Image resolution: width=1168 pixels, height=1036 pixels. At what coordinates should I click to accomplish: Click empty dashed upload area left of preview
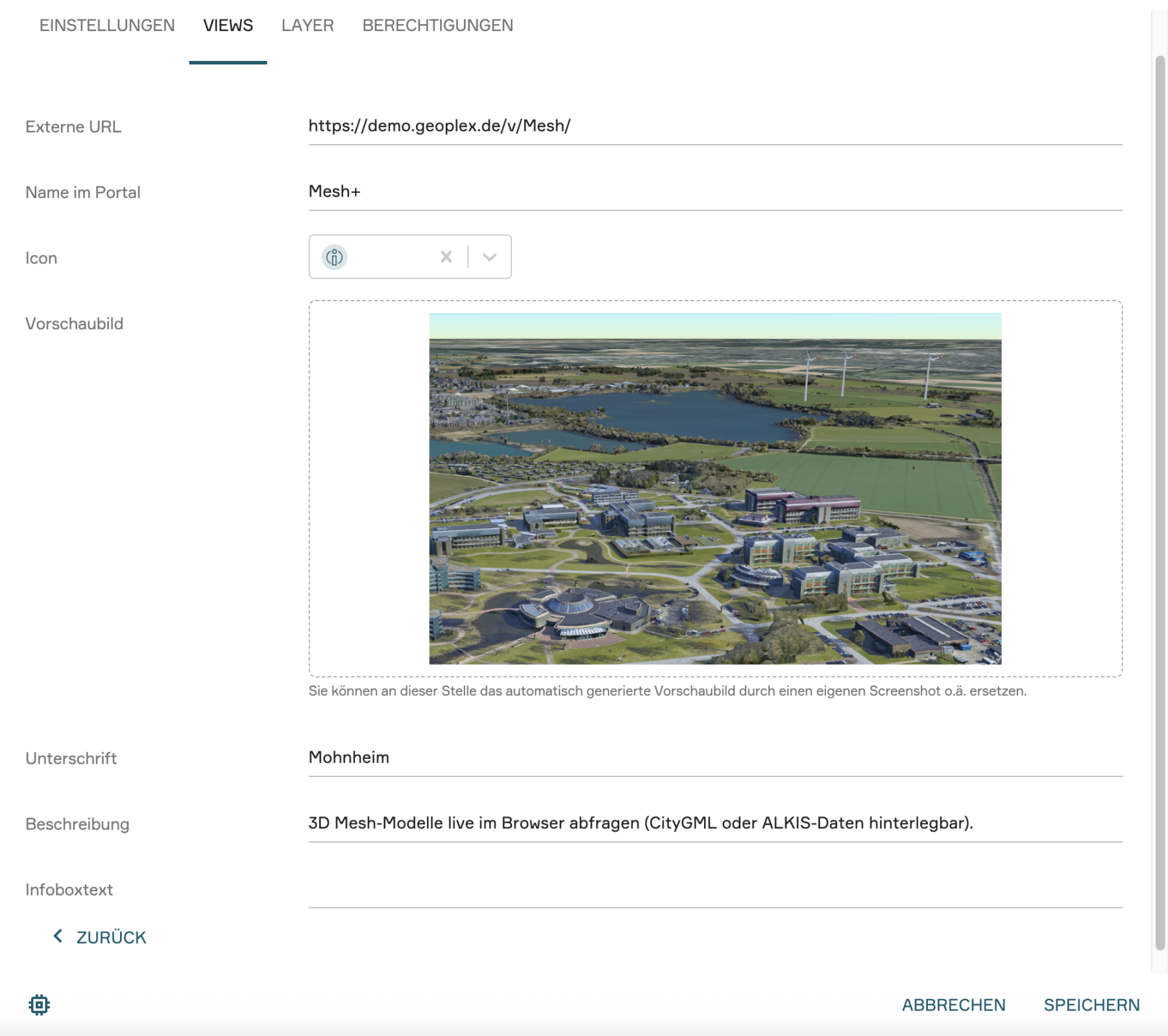tap(369, 488)
